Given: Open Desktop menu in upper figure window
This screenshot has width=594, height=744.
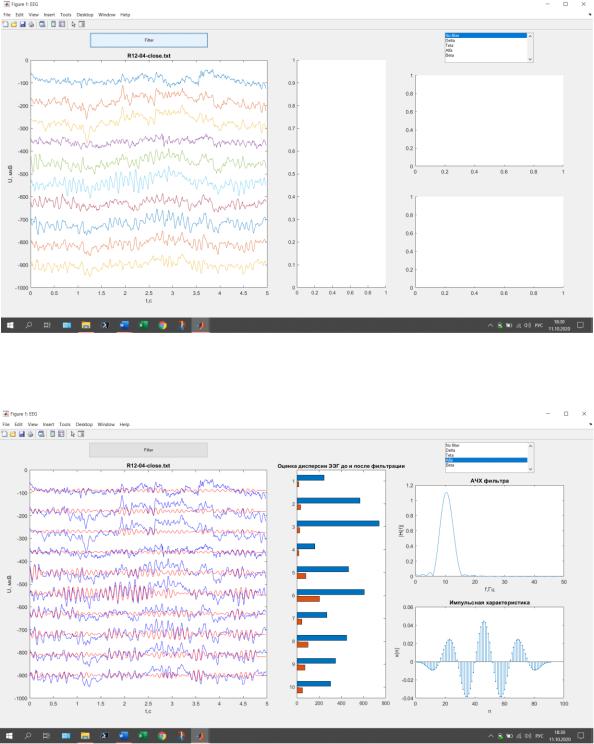Looking at the screenshot, I should coord(85,15).
